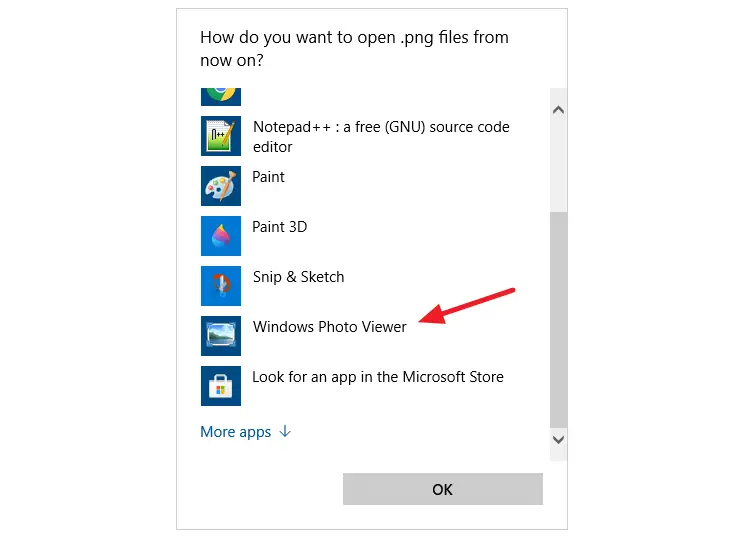Click the app list scrollbar thumb
749x542 pixels.
click(x=558, y=320)
